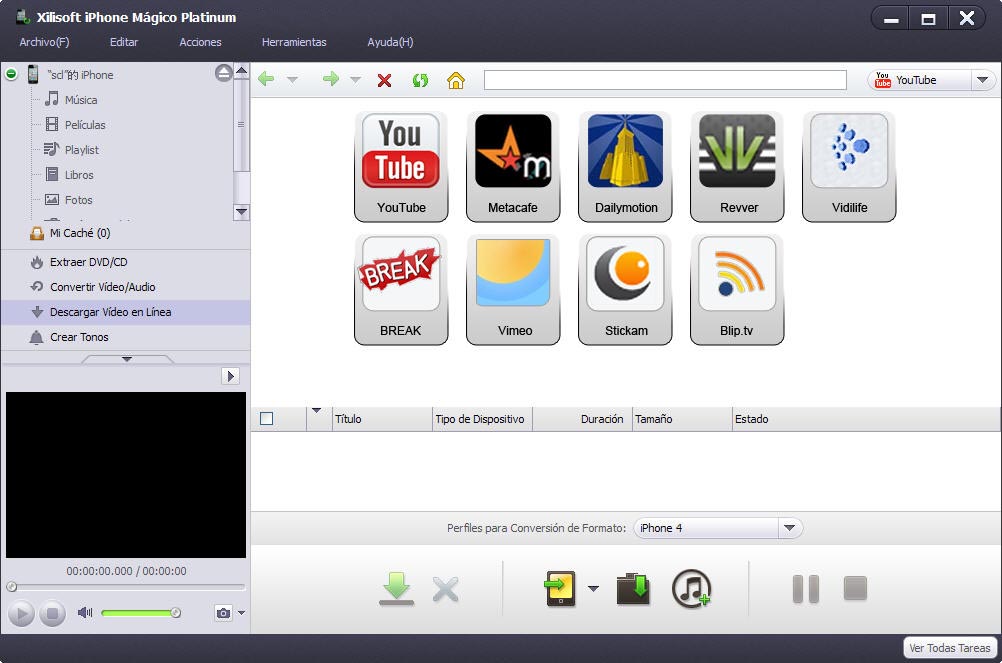
Task: Open the Revver site tile
Action: (x=737, y=166)
